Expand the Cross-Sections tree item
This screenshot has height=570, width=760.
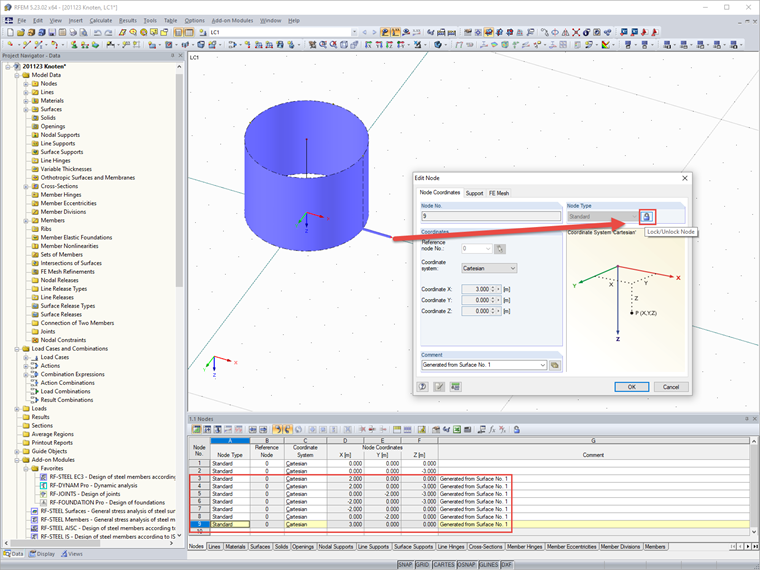(26, 186)
